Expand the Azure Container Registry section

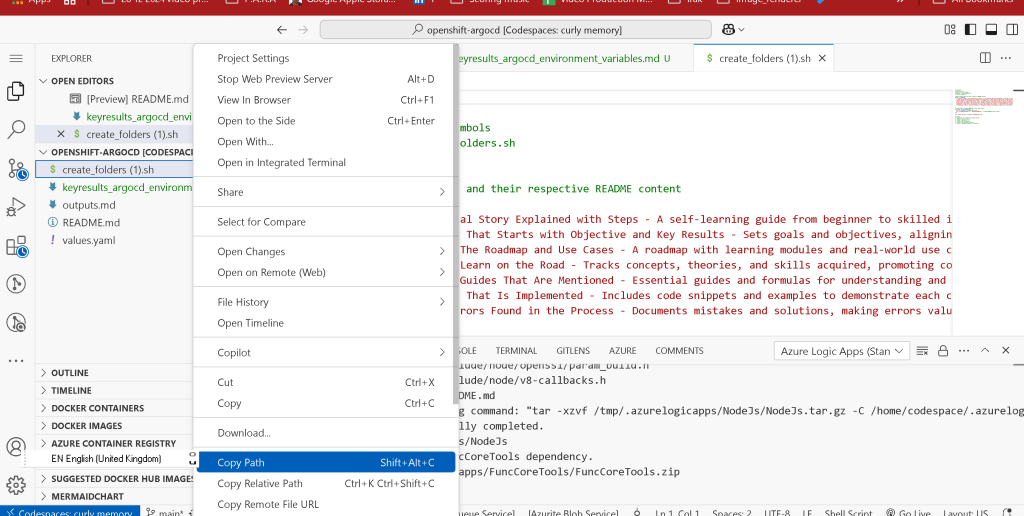coord(114,443)
